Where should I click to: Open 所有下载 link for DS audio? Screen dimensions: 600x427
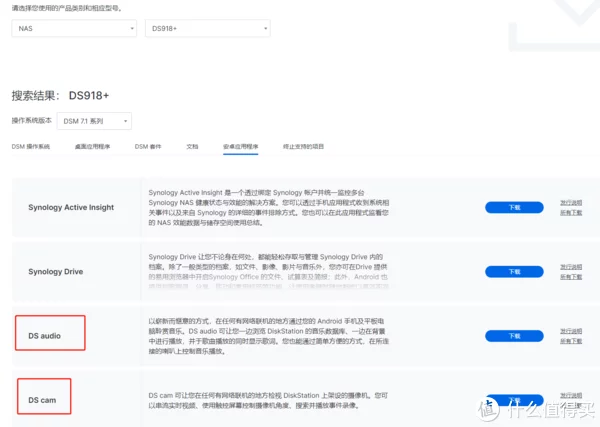point(571,341)
